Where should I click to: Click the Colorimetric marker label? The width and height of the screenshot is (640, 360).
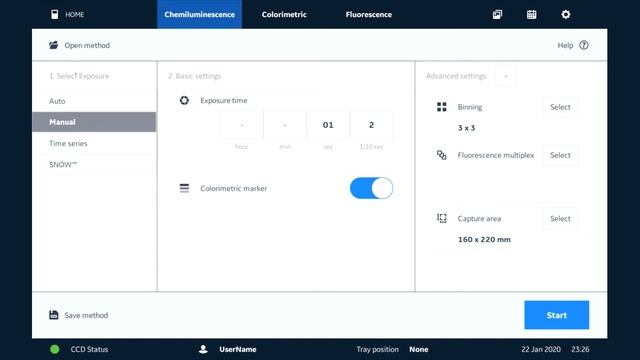(x=233, y=188)
